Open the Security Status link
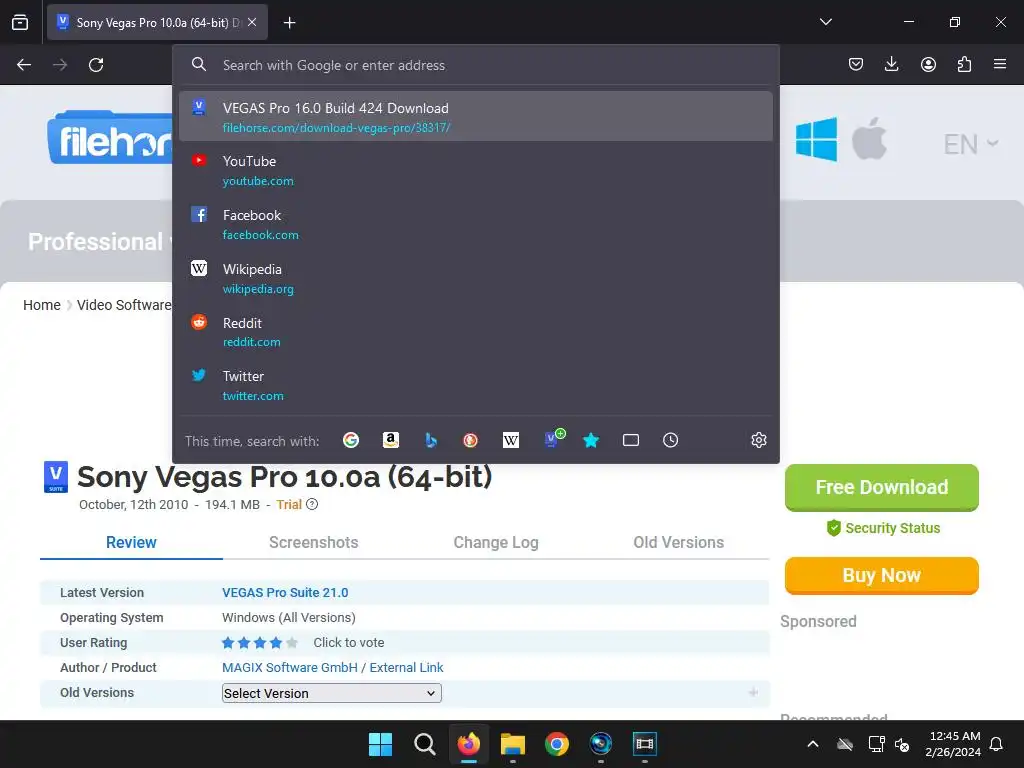The image size is (1024, 768). 883,528
